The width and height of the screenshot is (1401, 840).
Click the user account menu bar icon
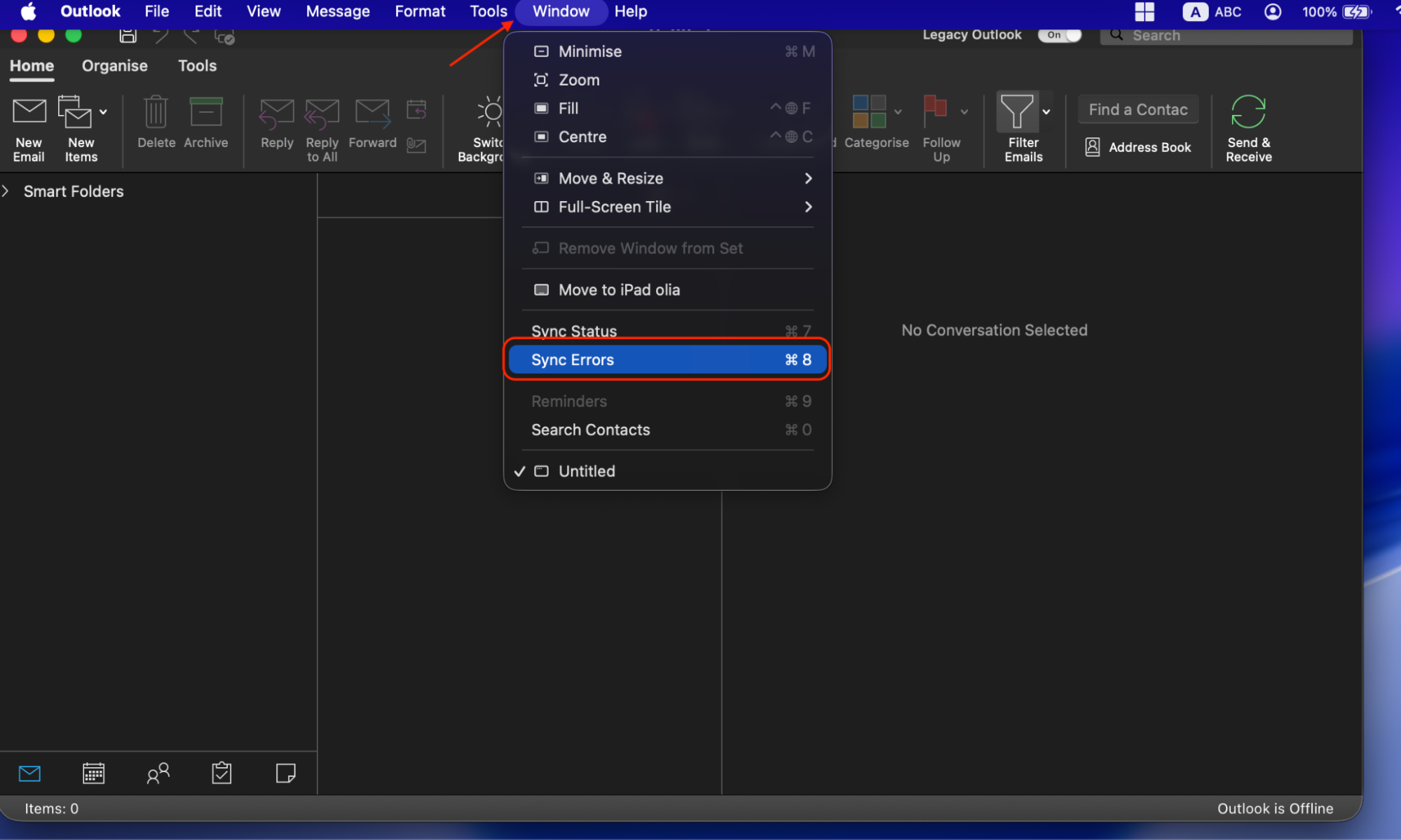tap(1272, 11)
